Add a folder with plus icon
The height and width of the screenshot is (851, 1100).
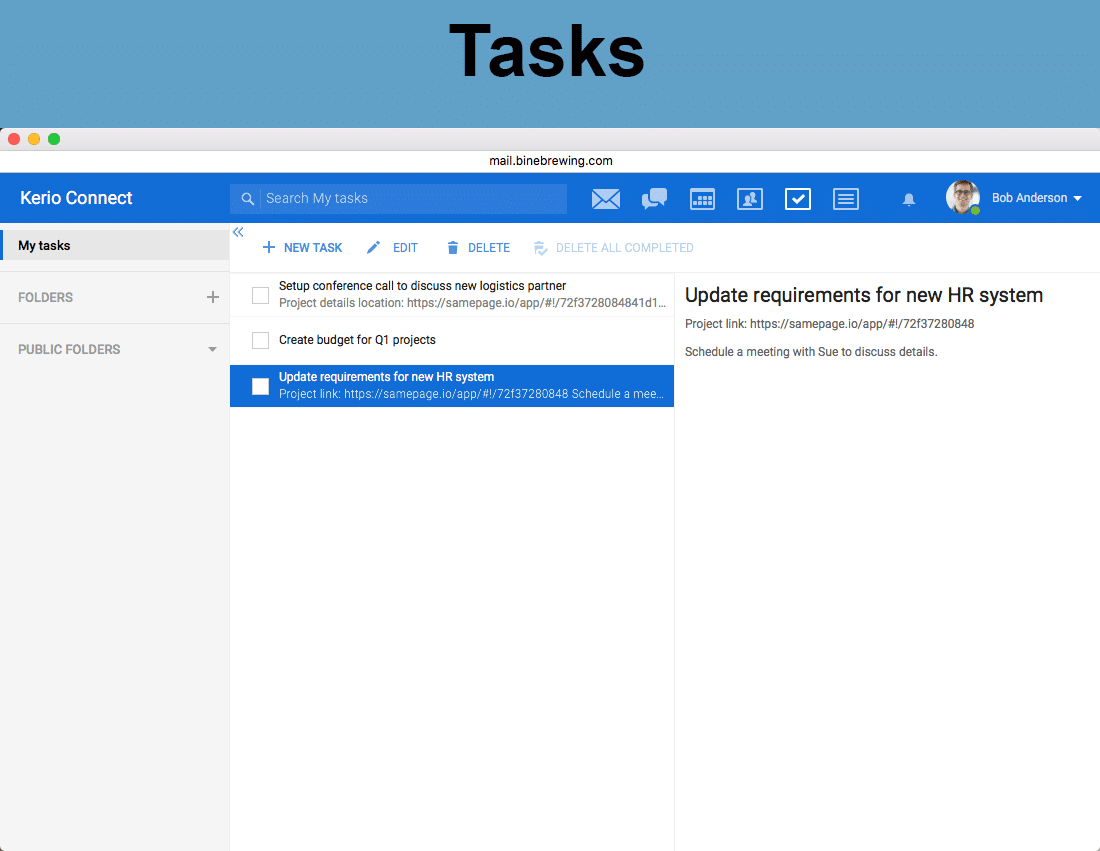pyautogui.click(x=213, y=297)
